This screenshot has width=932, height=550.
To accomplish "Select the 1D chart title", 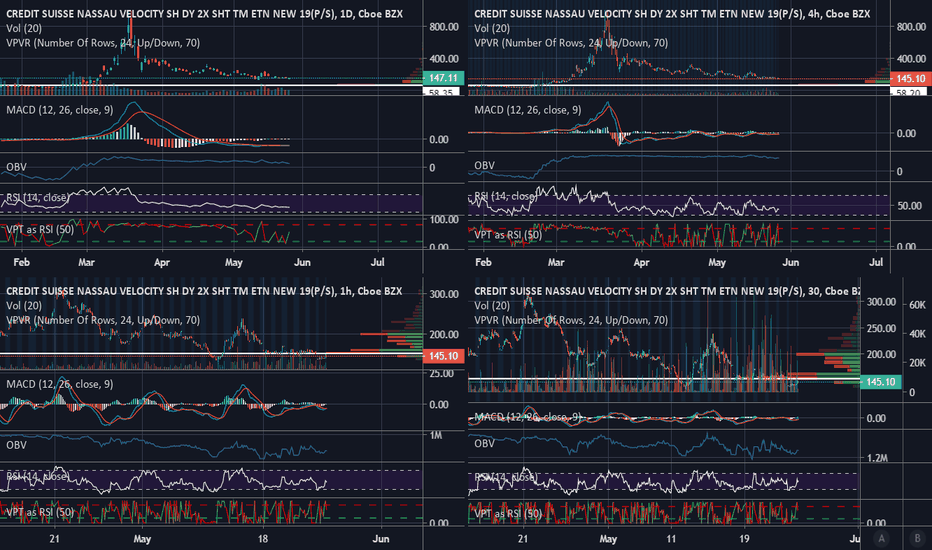I will 204,14.
